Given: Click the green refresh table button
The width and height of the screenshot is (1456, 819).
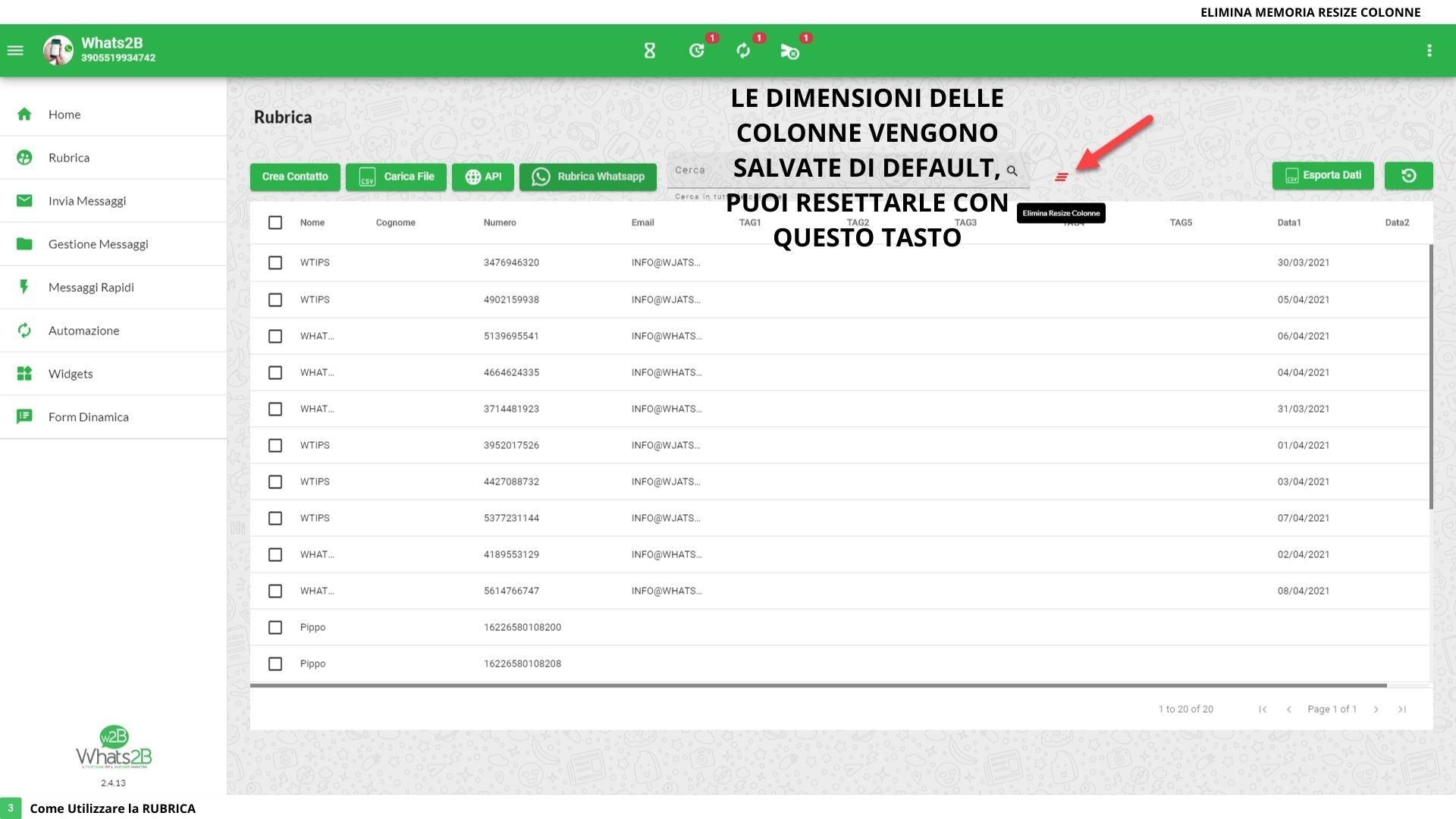Looking at the screenshot, I should 1409,175.
